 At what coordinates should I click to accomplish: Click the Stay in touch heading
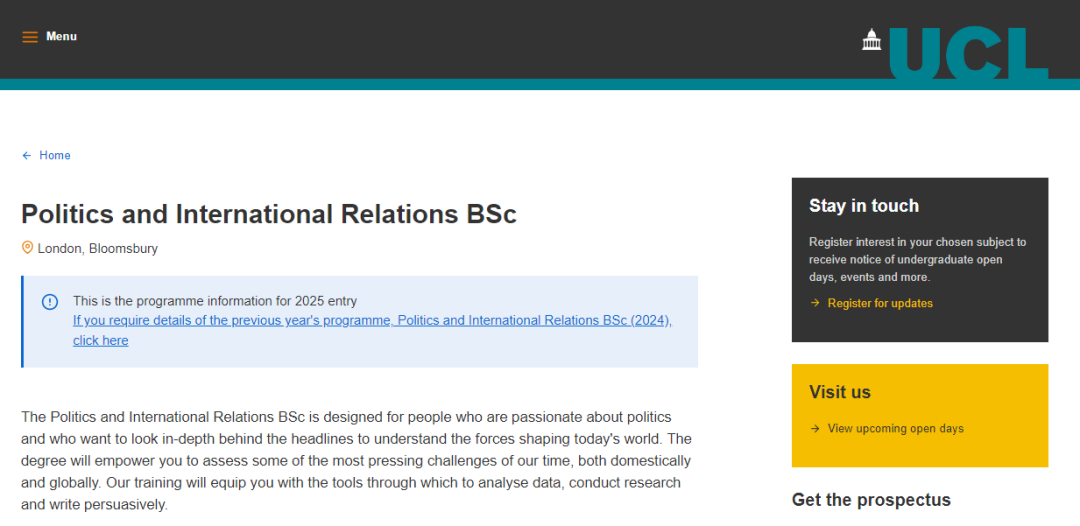[x=864, y=206]
